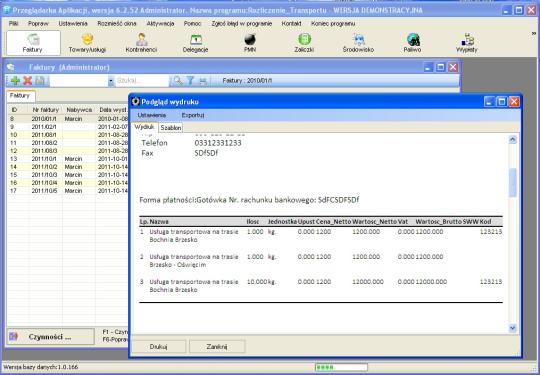Click Koniec programu menu item
The image size is (540, 375).
point(333,24)
